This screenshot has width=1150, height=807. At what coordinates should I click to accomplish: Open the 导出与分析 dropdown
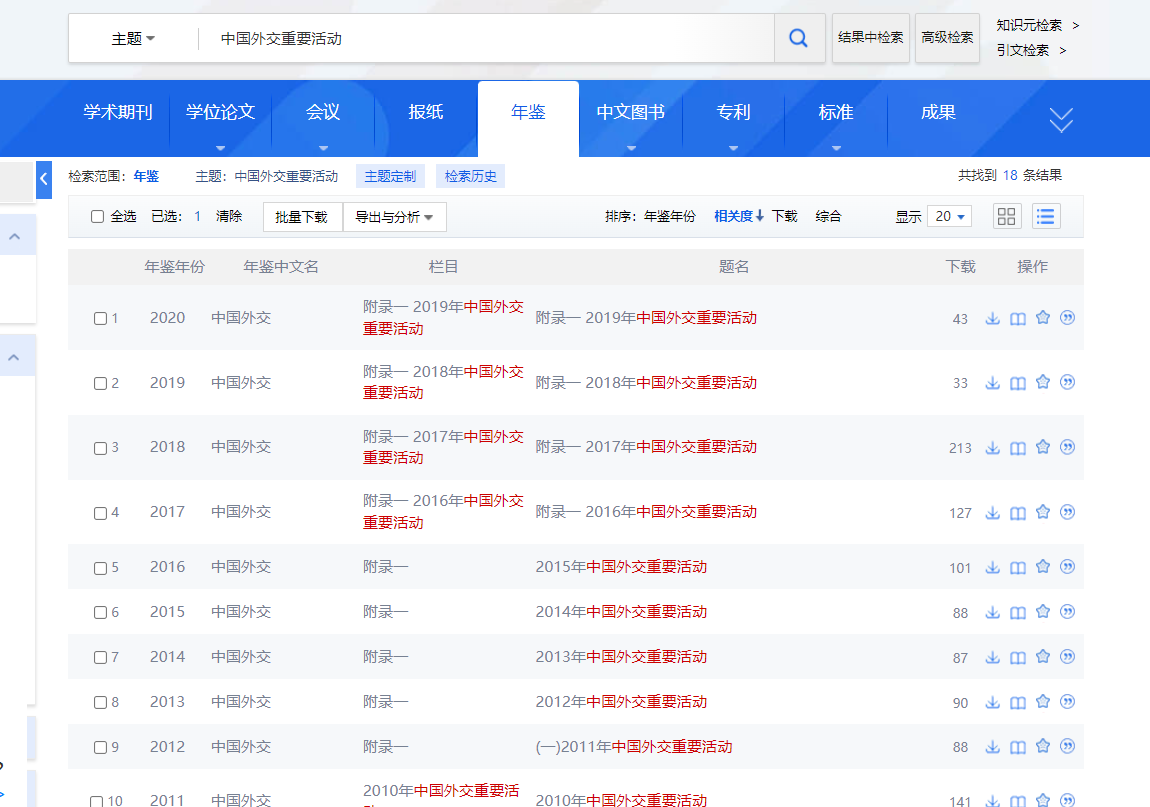tap(394, 217)
